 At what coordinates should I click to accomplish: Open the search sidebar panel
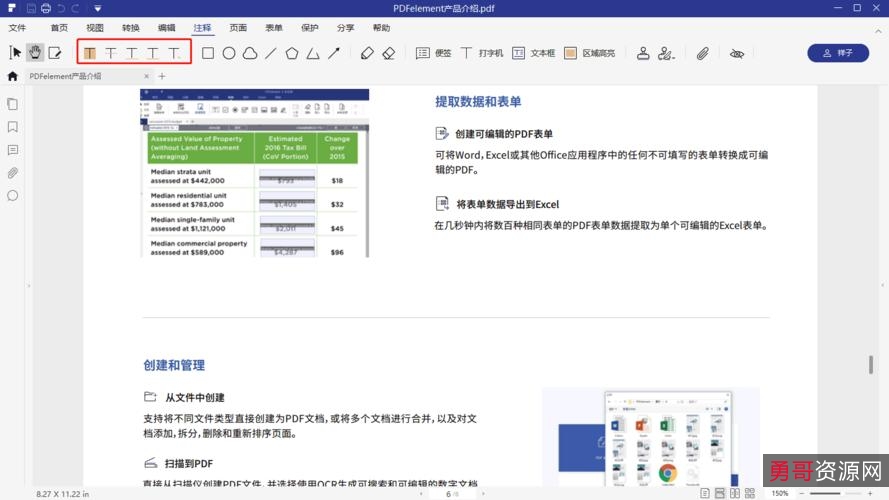pyautogui.click(x=12, y=196)
